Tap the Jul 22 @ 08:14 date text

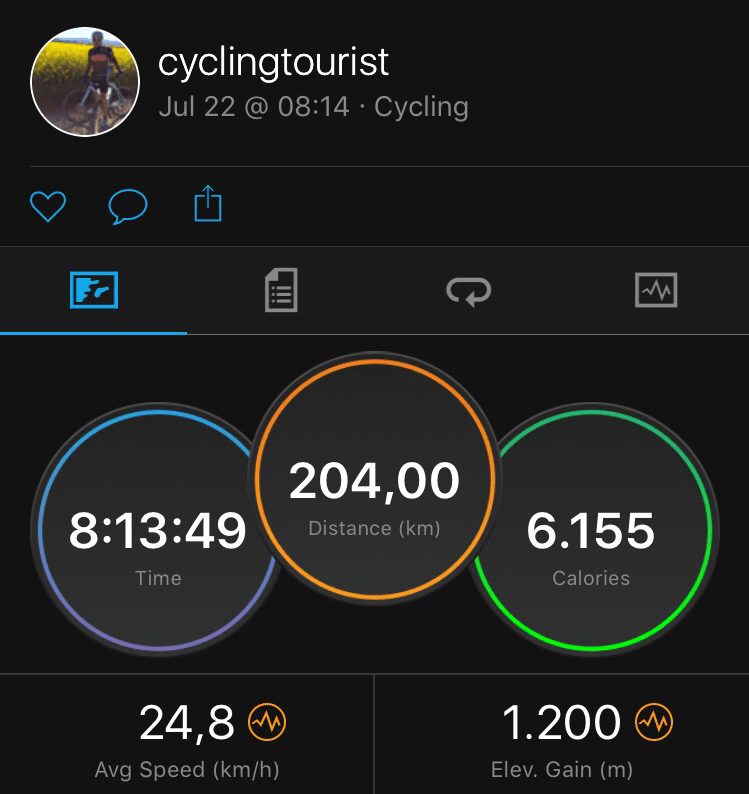coord(254,107)
